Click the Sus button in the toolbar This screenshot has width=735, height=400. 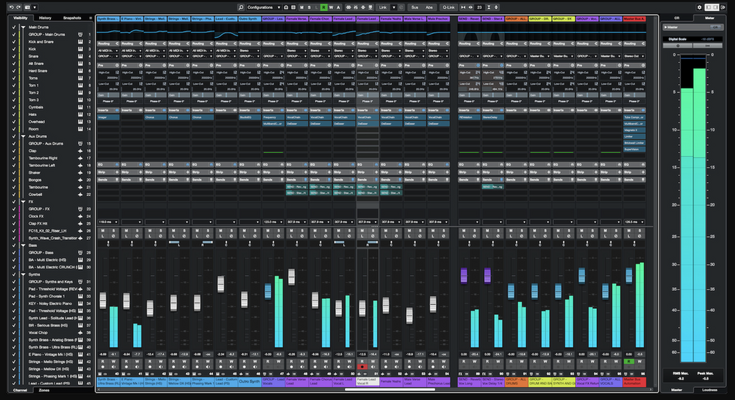pos(415,8)
